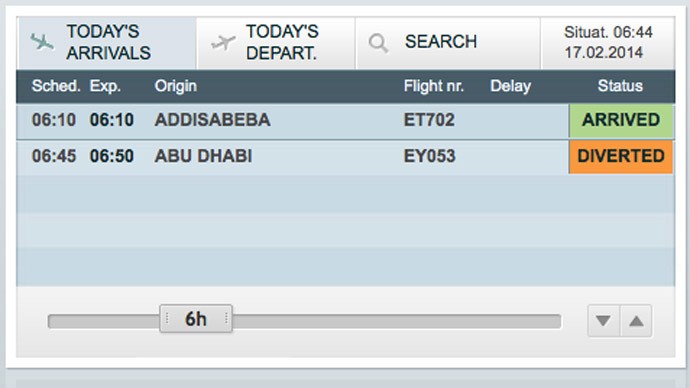Open the Search tab
The image size is (690, 388).
(x=448, y=43)
